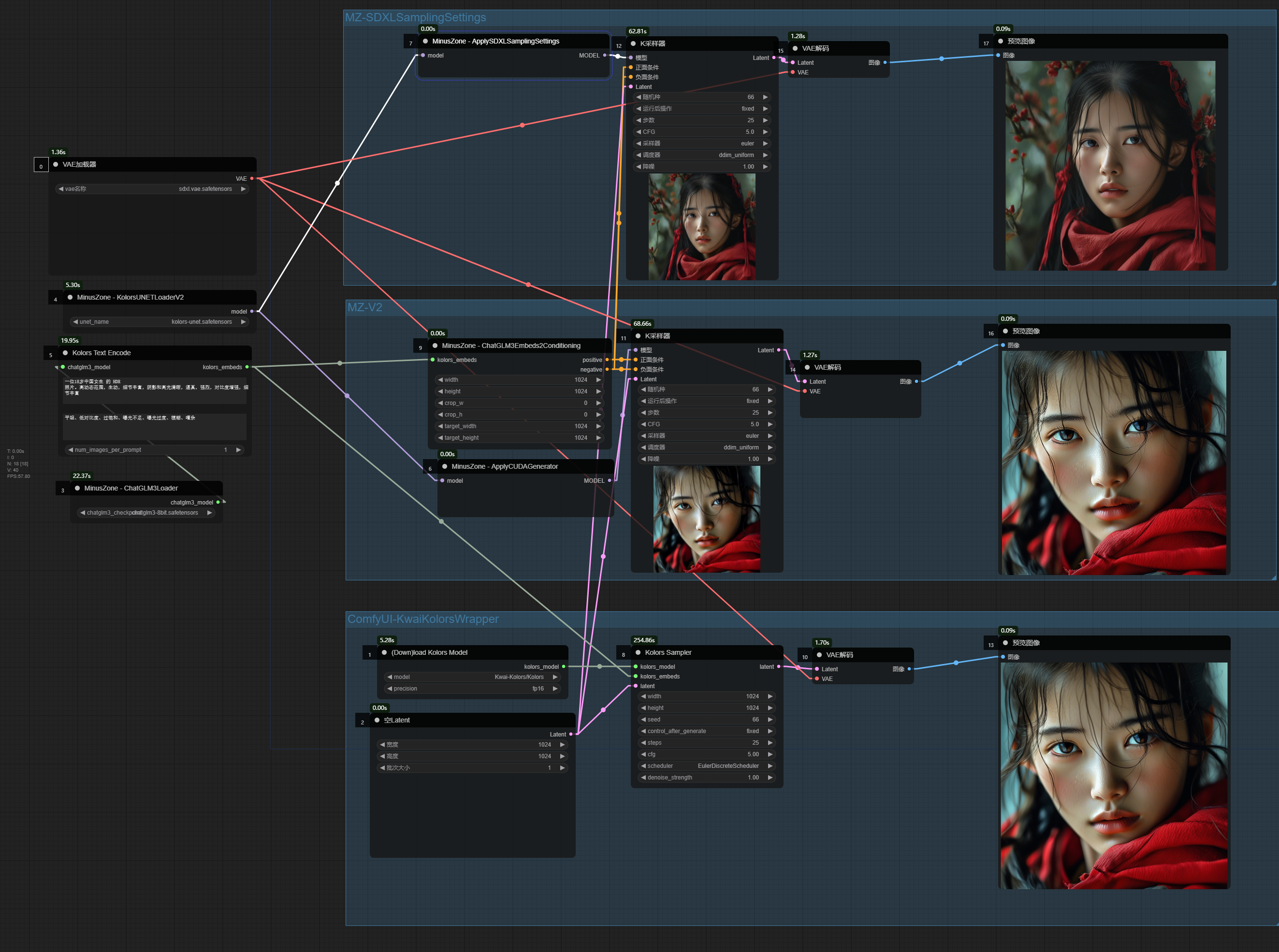Click the red VAE output socket on VAE加载器
This screenshot has width=1279, height=952.
pyautogui.click(x=252, y=179)
